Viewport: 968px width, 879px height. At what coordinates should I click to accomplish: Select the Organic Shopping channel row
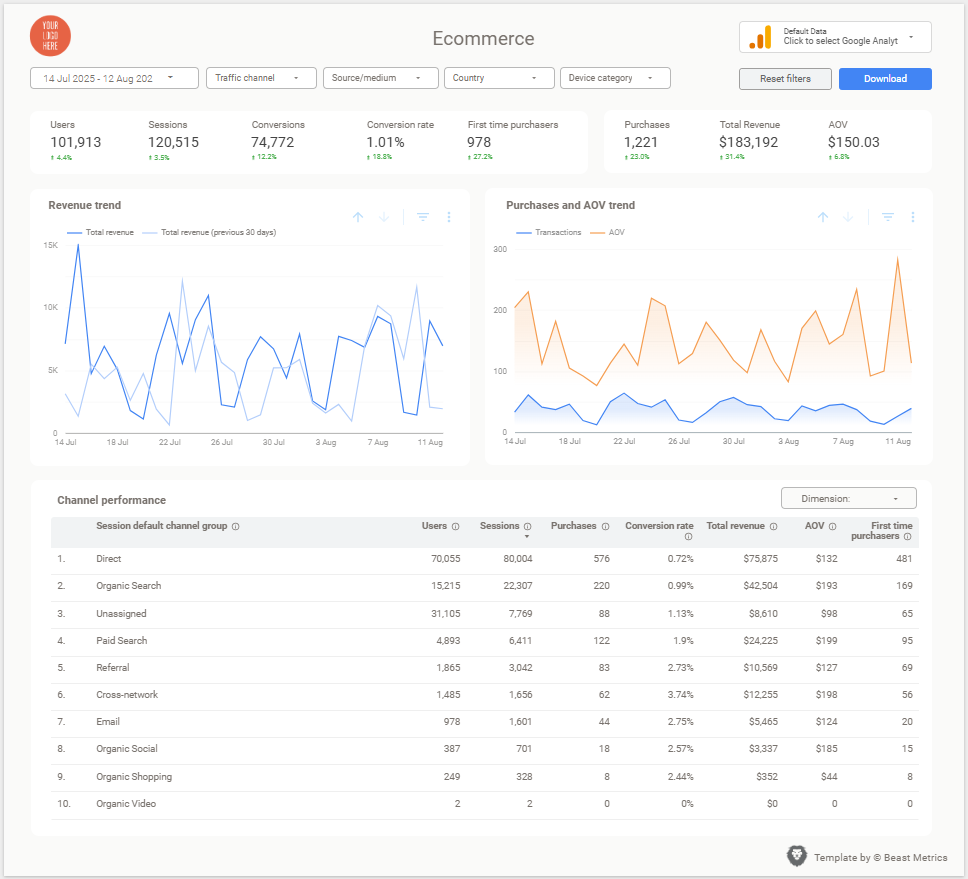[x=485, y=777]
